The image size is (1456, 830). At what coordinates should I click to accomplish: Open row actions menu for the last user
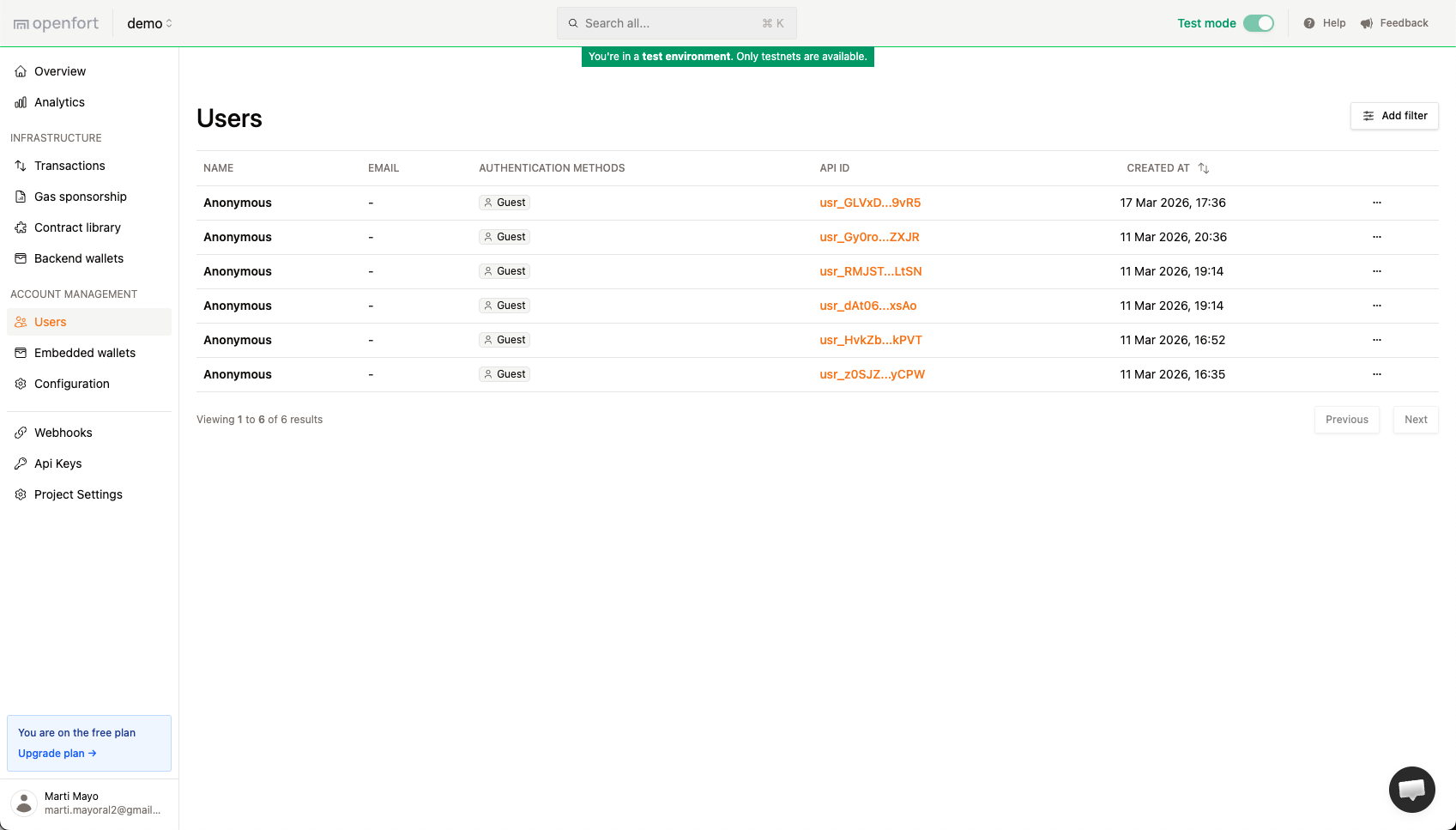[1377, 374]
